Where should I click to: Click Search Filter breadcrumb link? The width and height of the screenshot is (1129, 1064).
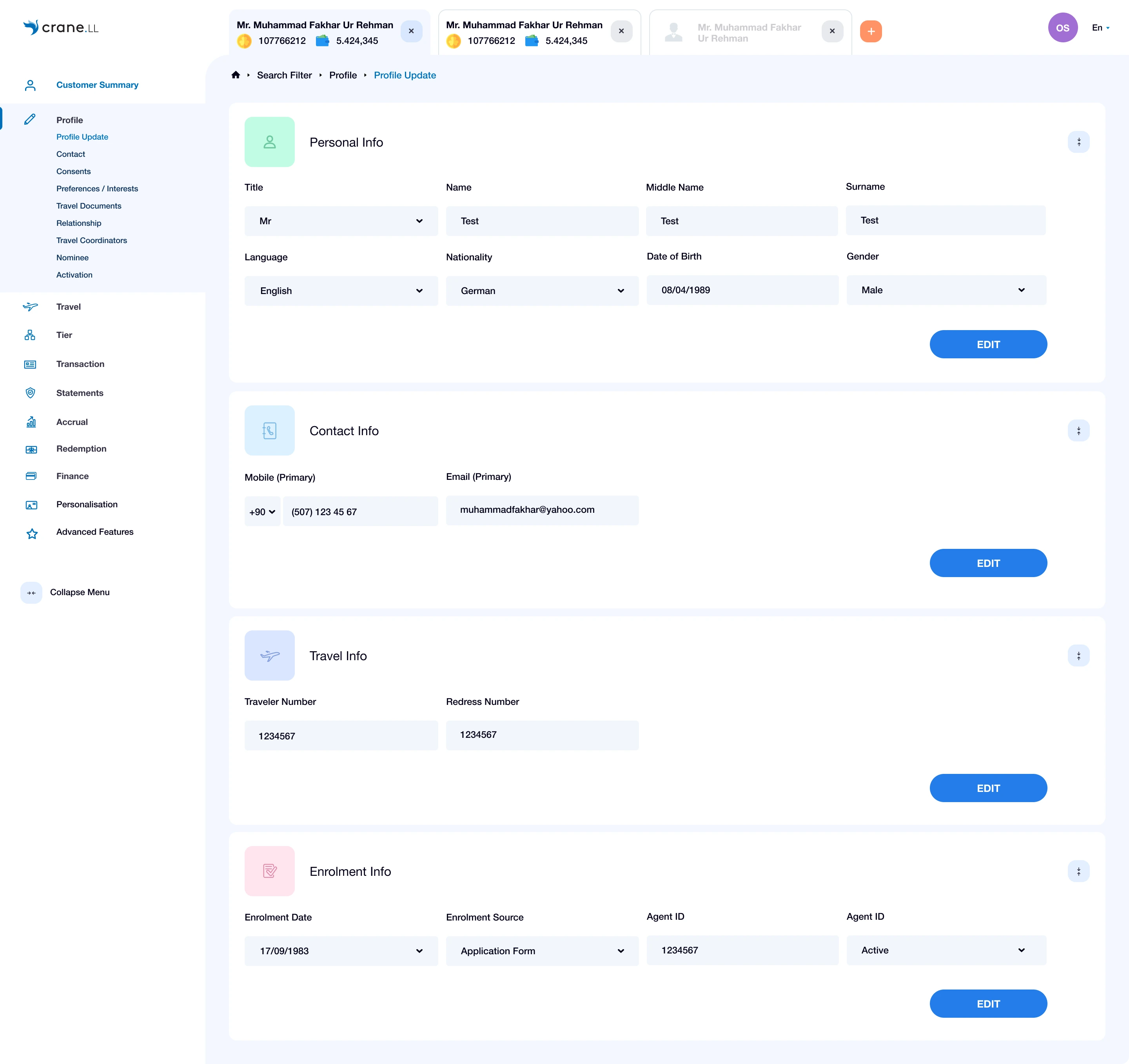(284, 75)
